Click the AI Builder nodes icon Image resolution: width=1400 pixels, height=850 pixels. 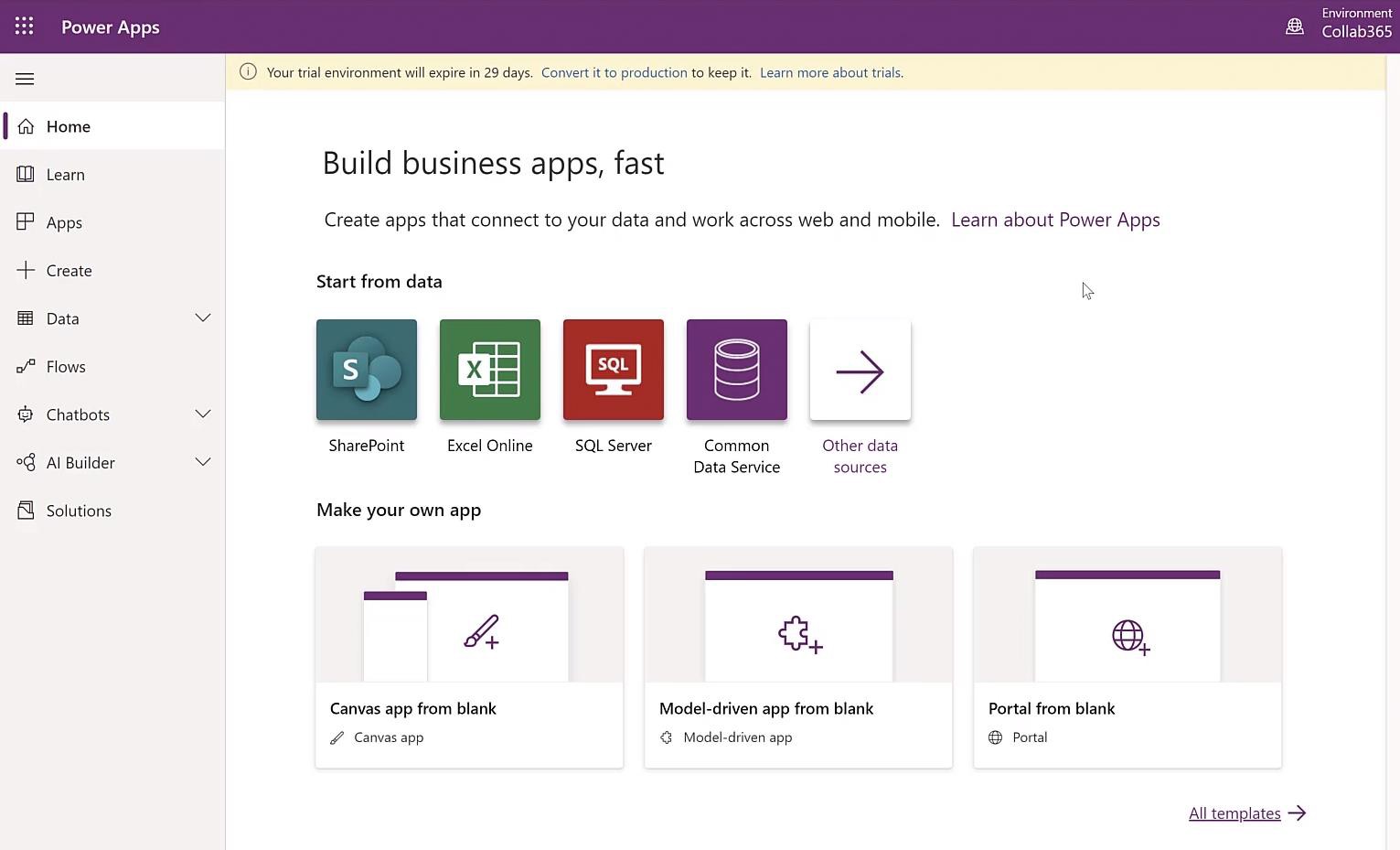click(26, 462)
